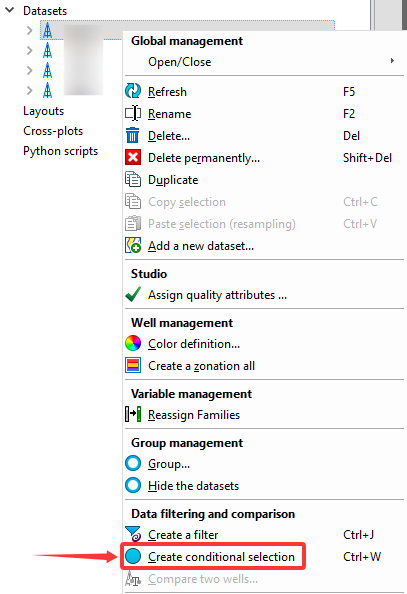Image resolution: width=407 pixels, height=594 pixels.
Task: Click the Global management header text
Action: coord(187,41)
